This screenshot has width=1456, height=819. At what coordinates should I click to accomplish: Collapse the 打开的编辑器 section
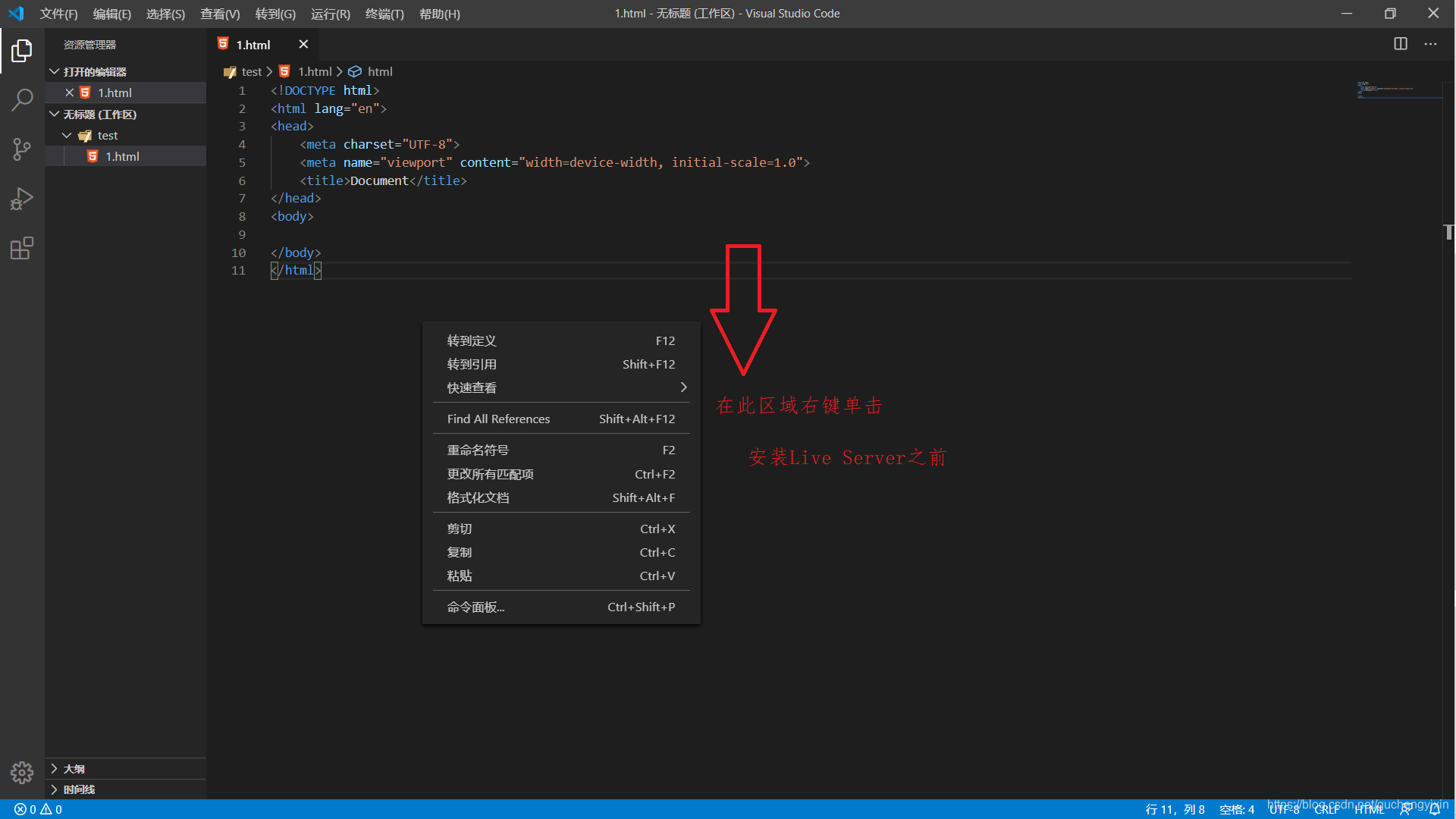[125, 71]
